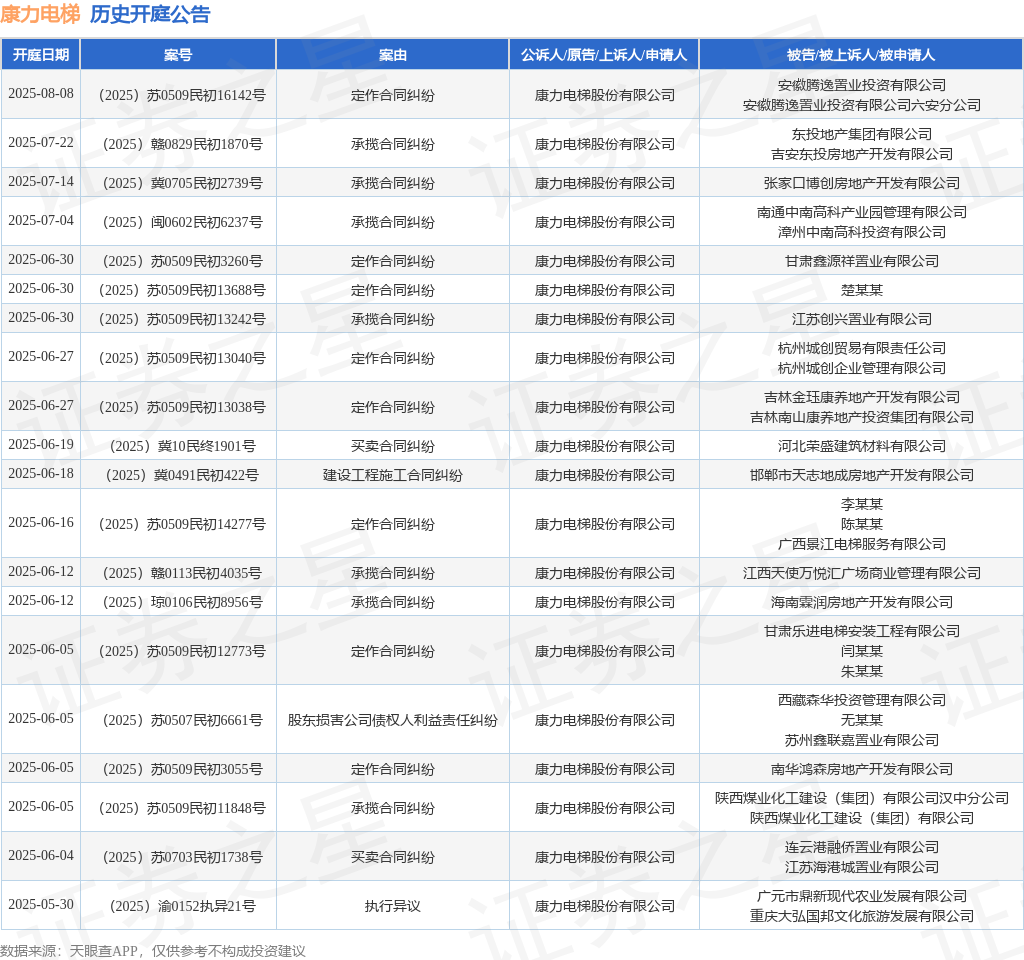Select date cell 2025-06-18
1024x960 pixels.
[x=40, y=473]
